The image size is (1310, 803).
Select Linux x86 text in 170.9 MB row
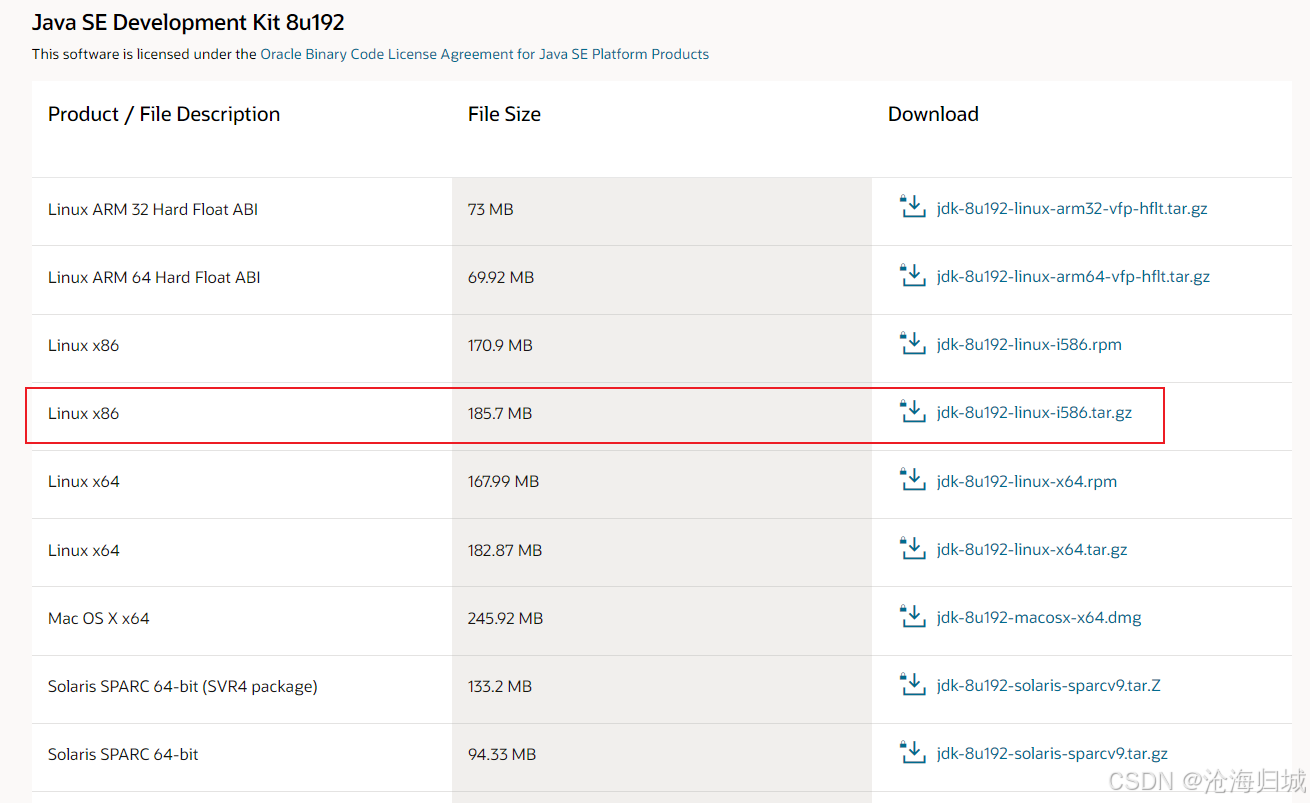coord(83,345)
